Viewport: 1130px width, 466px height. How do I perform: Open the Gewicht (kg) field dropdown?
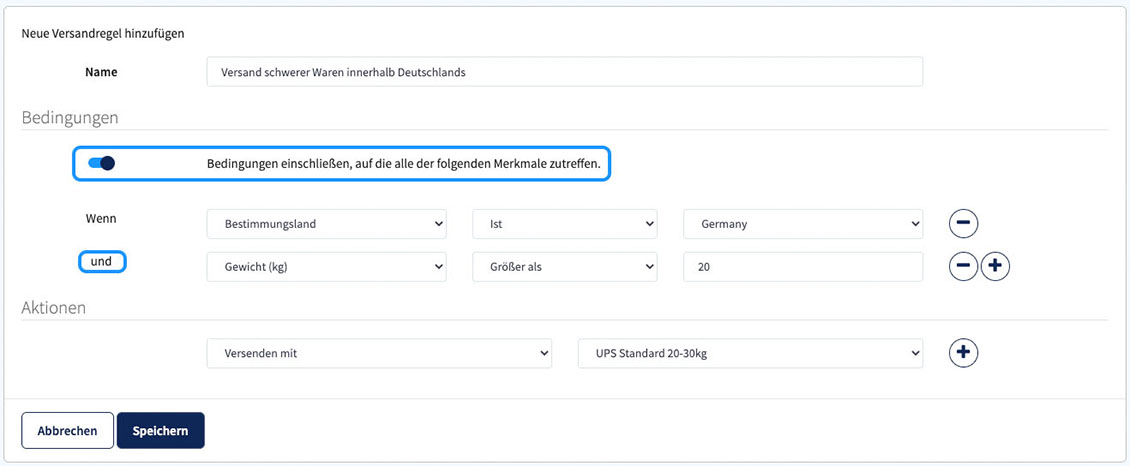(326, 266)
